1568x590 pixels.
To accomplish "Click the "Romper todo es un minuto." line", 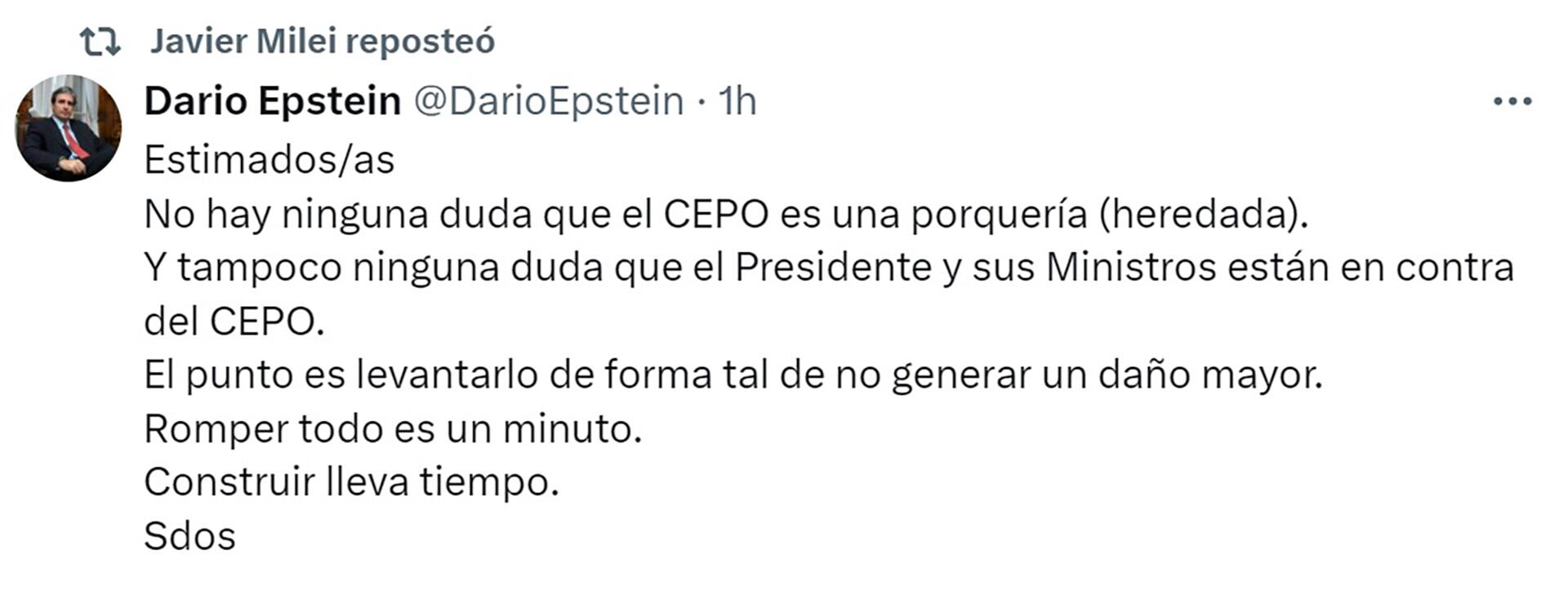I will [393, 429].
